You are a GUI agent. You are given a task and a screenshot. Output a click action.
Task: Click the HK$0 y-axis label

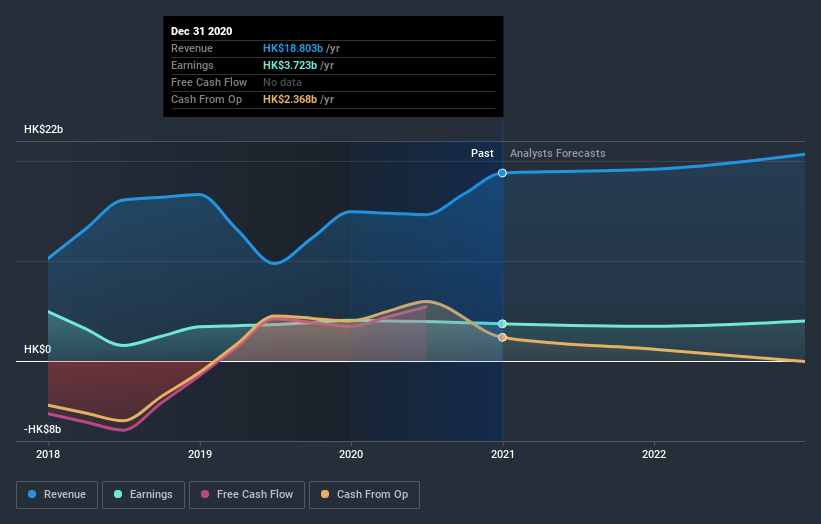[x=37, y=349]
